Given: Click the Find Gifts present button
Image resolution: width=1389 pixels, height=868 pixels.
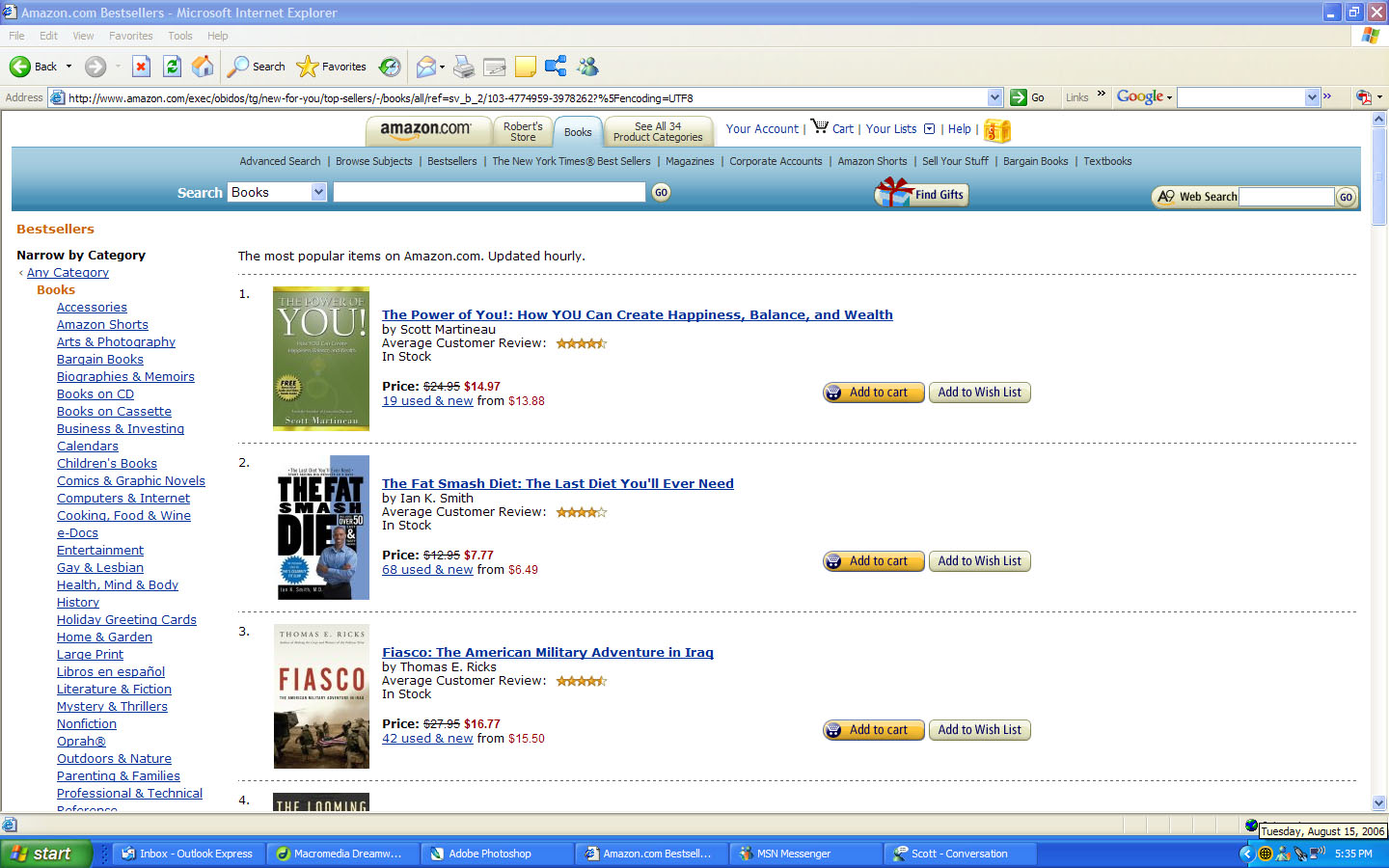Looking at the screenshot, I should [921, 193].
